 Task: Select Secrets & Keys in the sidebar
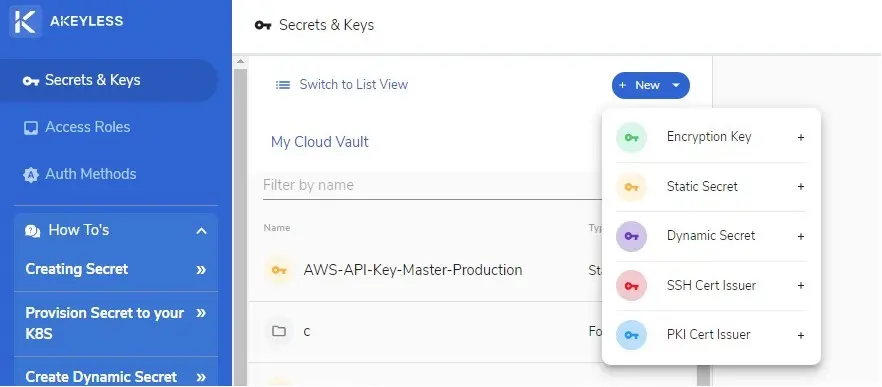pos(109,80)
